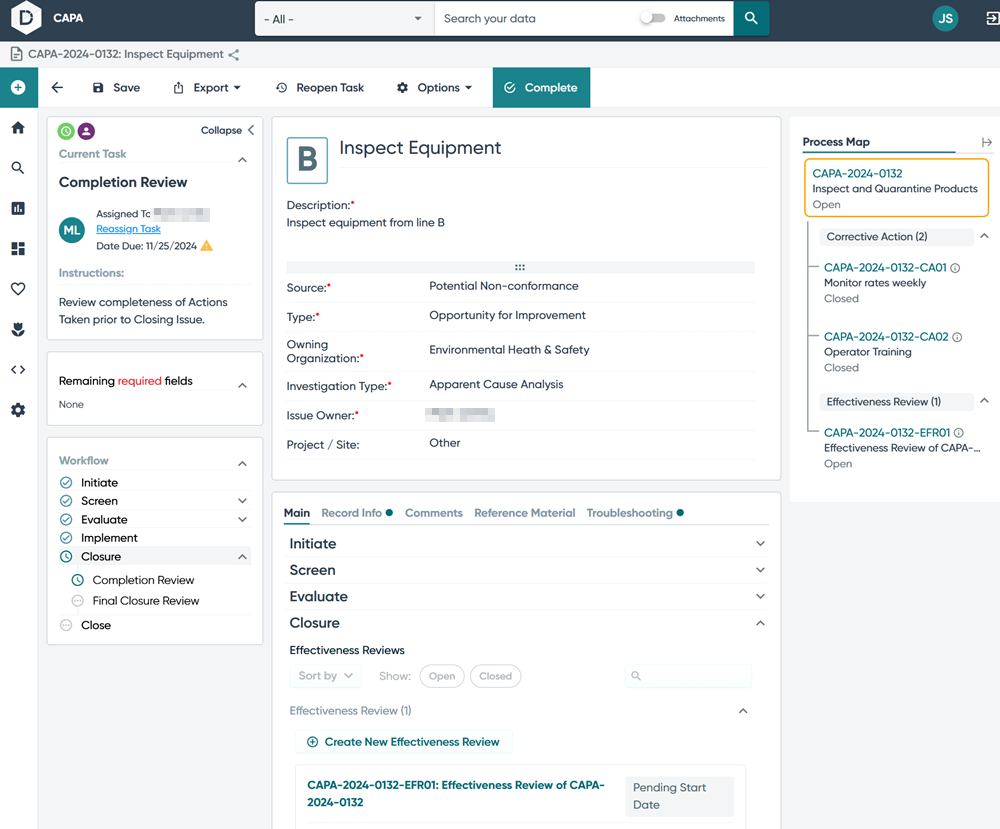Viewport: 1000px width, 829px height.
Task: Click the purple person status icon
Action: click(x=86, y=131)
